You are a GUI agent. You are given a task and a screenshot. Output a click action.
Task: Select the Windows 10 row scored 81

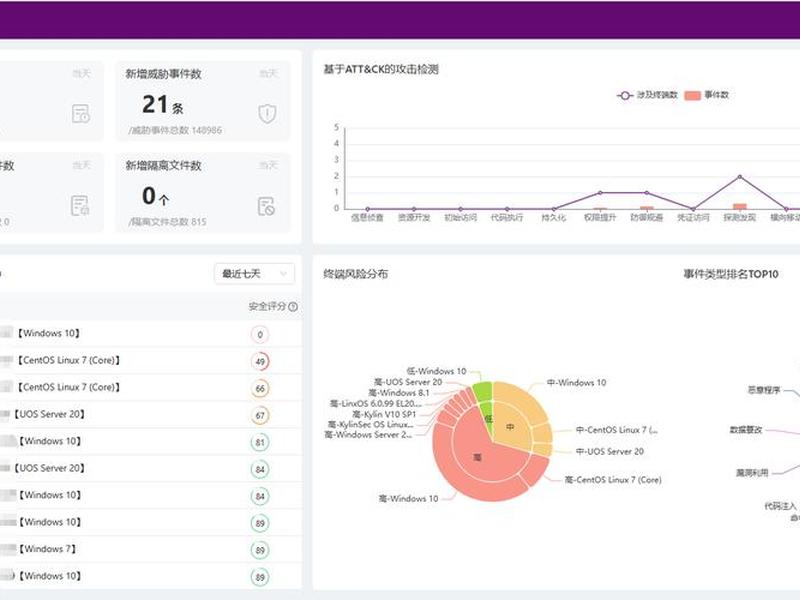(x=151, y=442)
